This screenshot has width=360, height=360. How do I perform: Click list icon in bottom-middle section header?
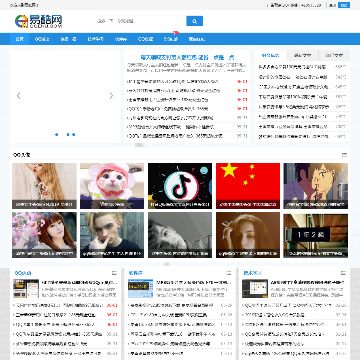point(228,273)
